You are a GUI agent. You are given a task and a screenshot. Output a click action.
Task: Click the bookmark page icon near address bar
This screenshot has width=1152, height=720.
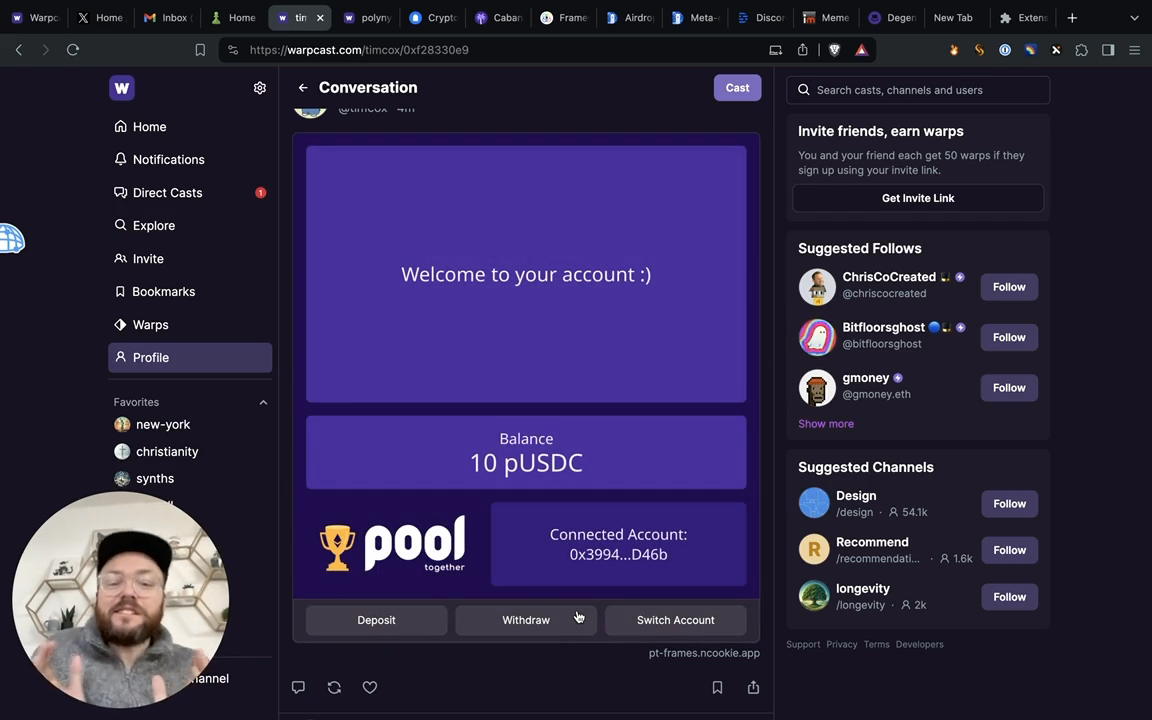[200, 50]
